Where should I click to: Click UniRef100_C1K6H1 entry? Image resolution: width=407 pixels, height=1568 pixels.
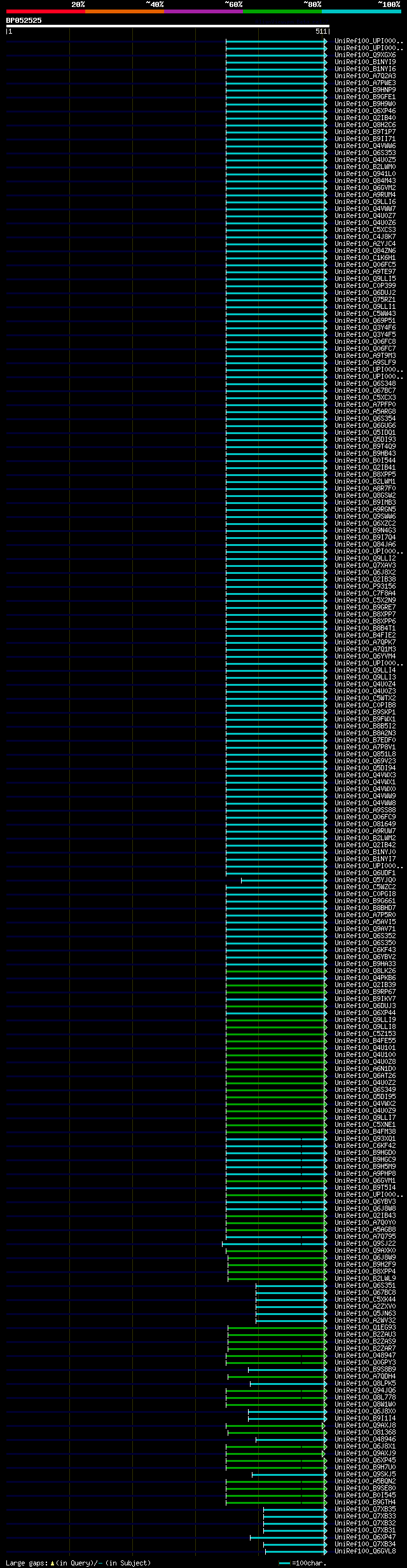(365, 258)
